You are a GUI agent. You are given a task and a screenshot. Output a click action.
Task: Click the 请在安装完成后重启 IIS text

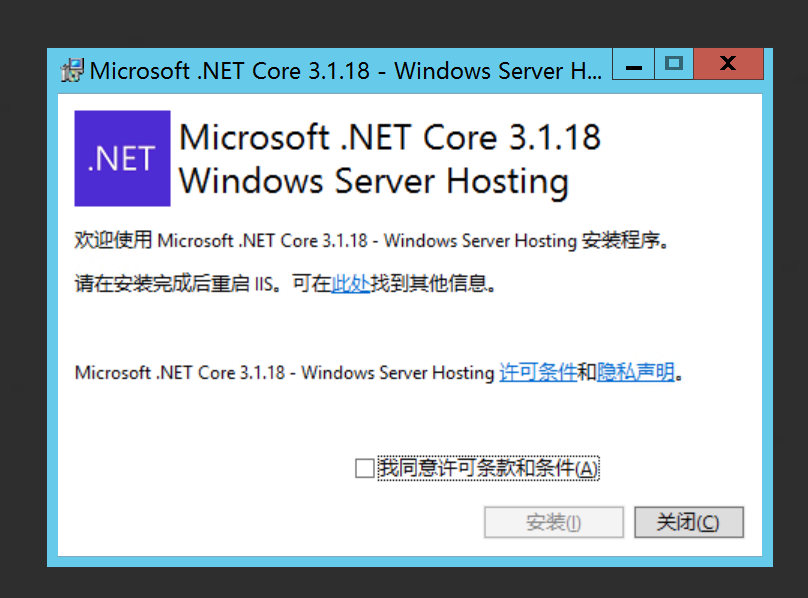click(x=178, y=284)
